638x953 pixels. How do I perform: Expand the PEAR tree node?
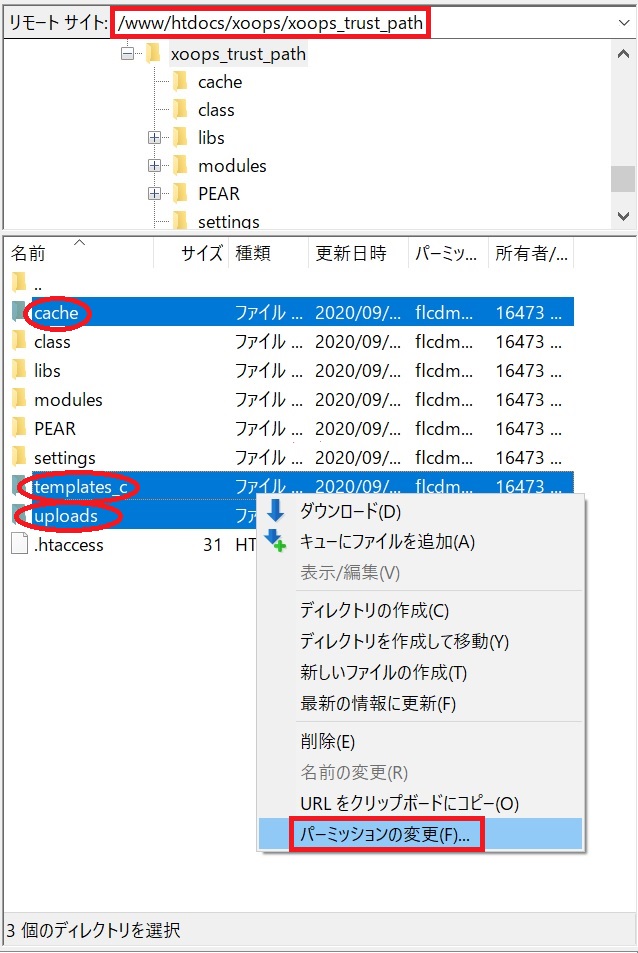154,194
